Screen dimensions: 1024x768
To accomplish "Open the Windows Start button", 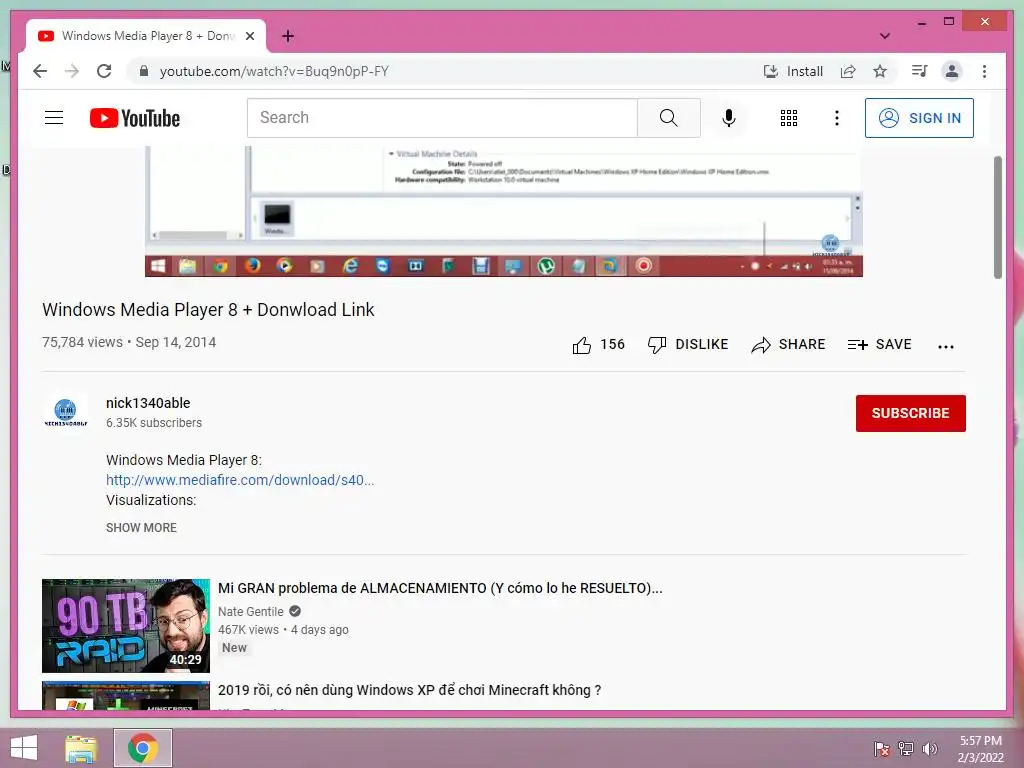I will tap(24, 748).
